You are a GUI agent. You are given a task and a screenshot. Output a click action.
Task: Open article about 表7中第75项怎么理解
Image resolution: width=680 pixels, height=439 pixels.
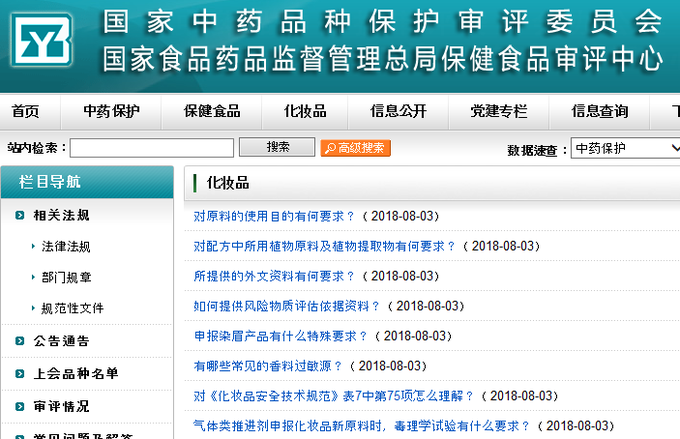pos(333,396)
